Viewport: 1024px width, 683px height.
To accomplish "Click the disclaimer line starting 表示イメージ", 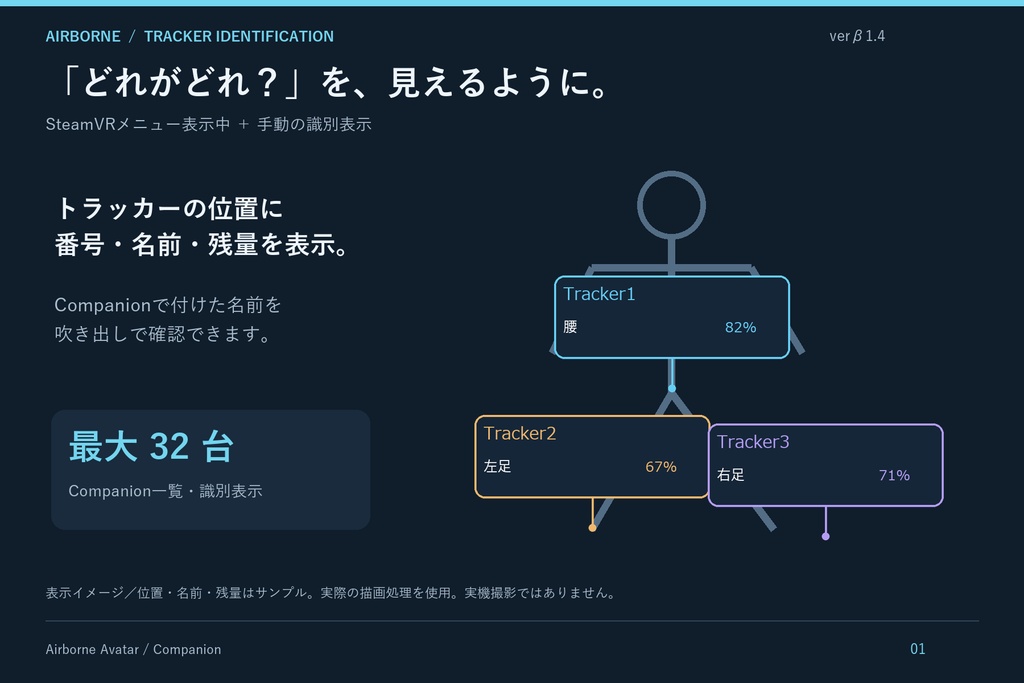I will click(330, 593).
